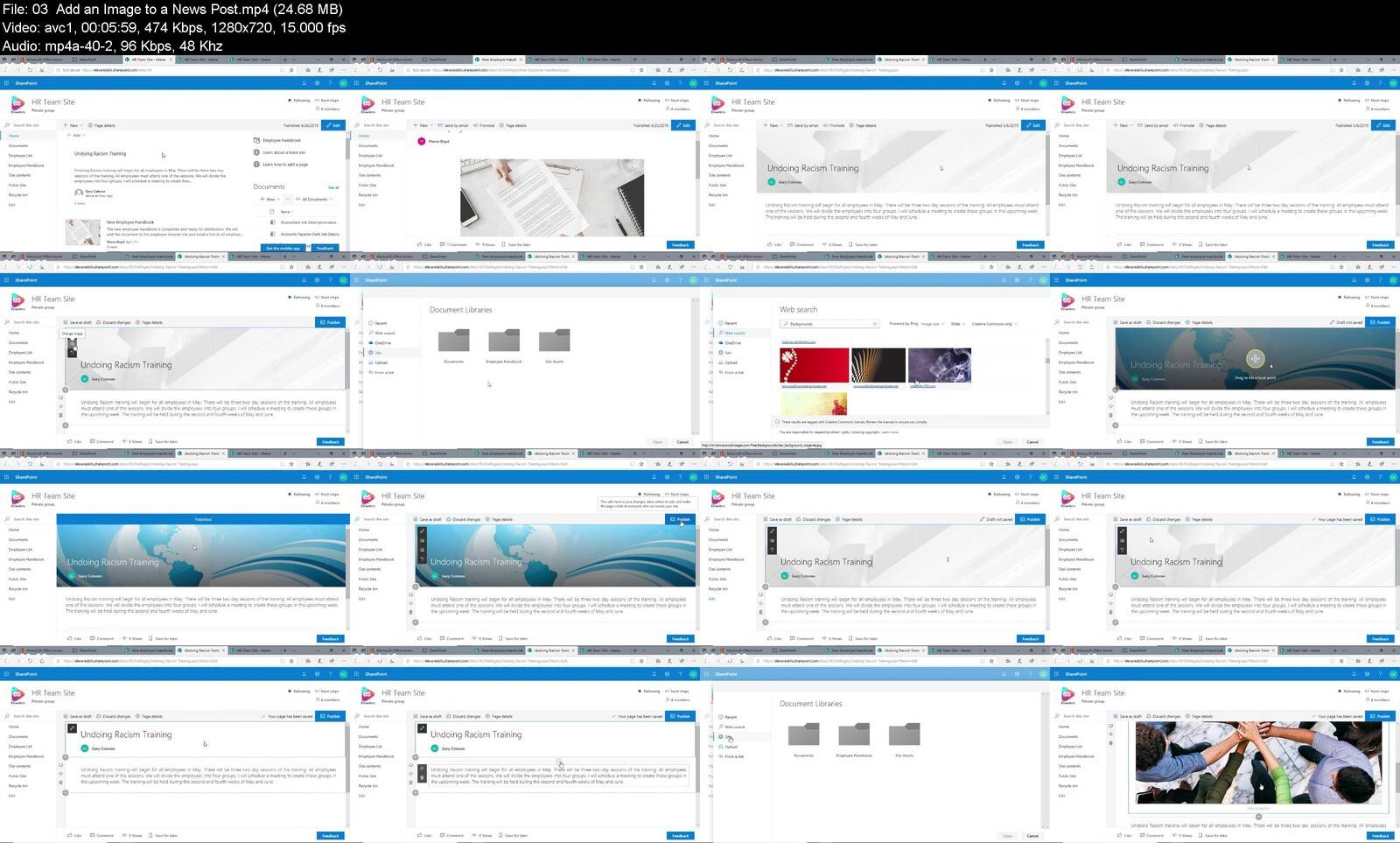Click Discard changes in the hands-photo frame
This screenshot has height=843, width=1400.
click(1164, 716)
